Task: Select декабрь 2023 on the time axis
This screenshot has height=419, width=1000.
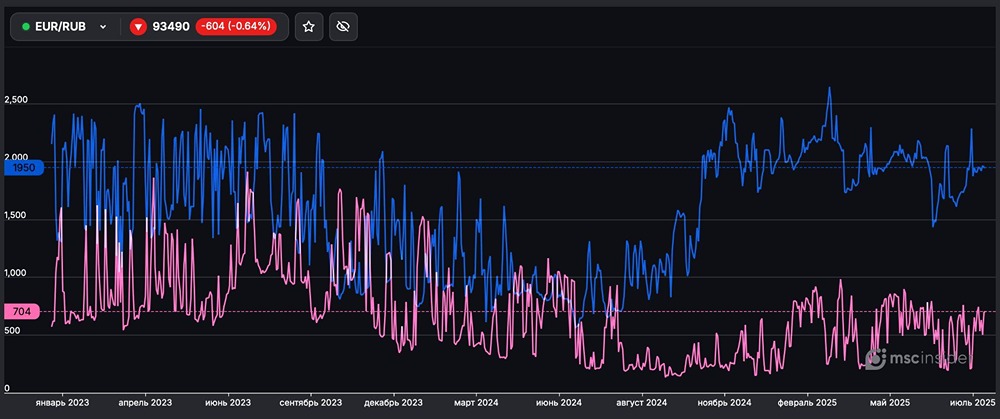Action: tap(393, 403)
